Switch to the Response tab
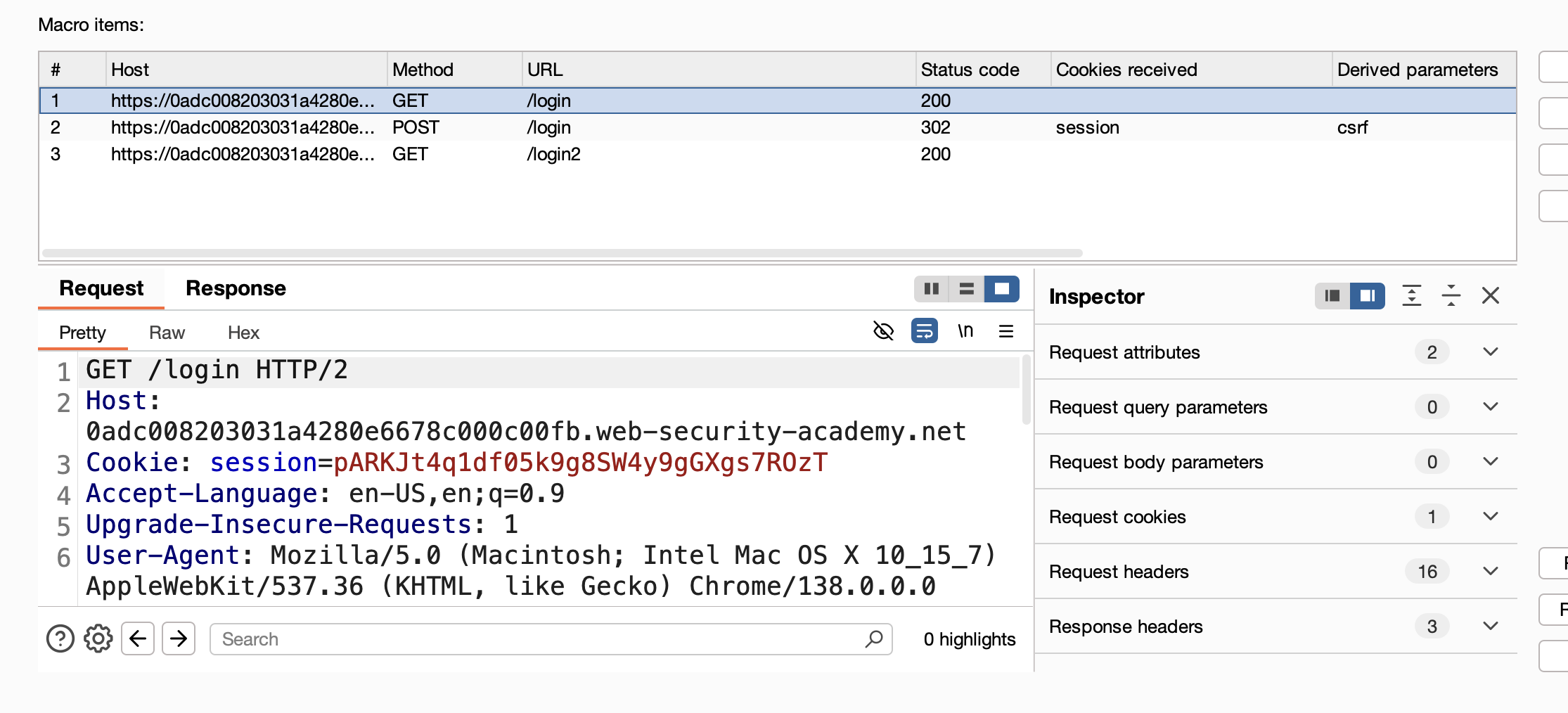 pyautogui.click(x=236, y=288)
